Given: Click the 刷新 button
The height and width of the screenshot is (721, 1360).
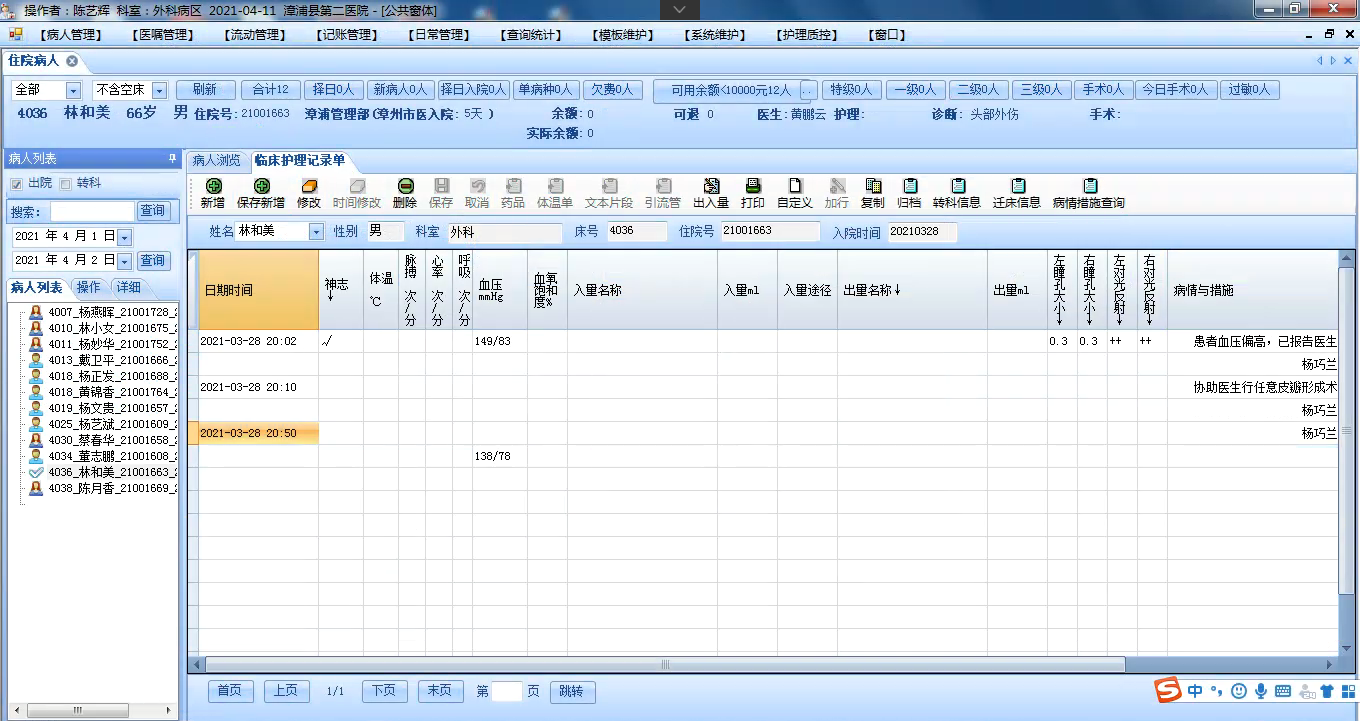Looking at the screenshot, I should point(204,89).
